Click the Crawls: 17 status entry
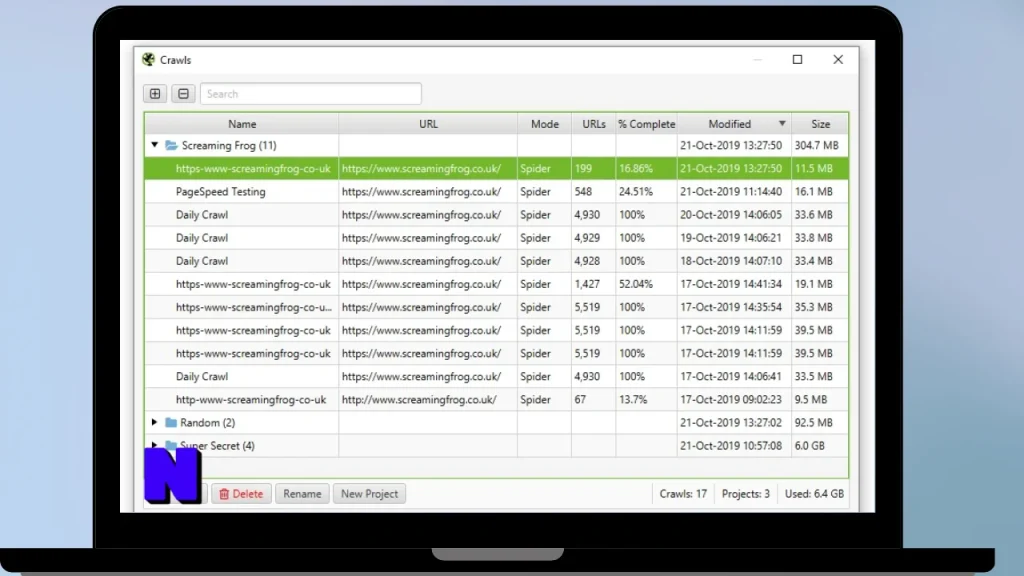The width and height of the screenshot is (1024, 576). [683, 494]
